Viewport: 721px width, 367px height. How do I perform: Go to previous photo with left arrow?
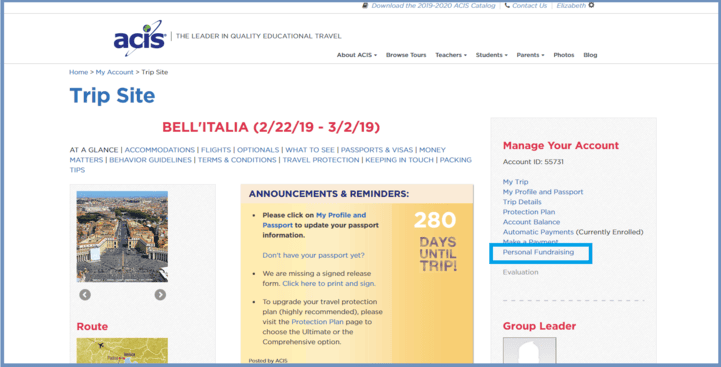point(85,294)
